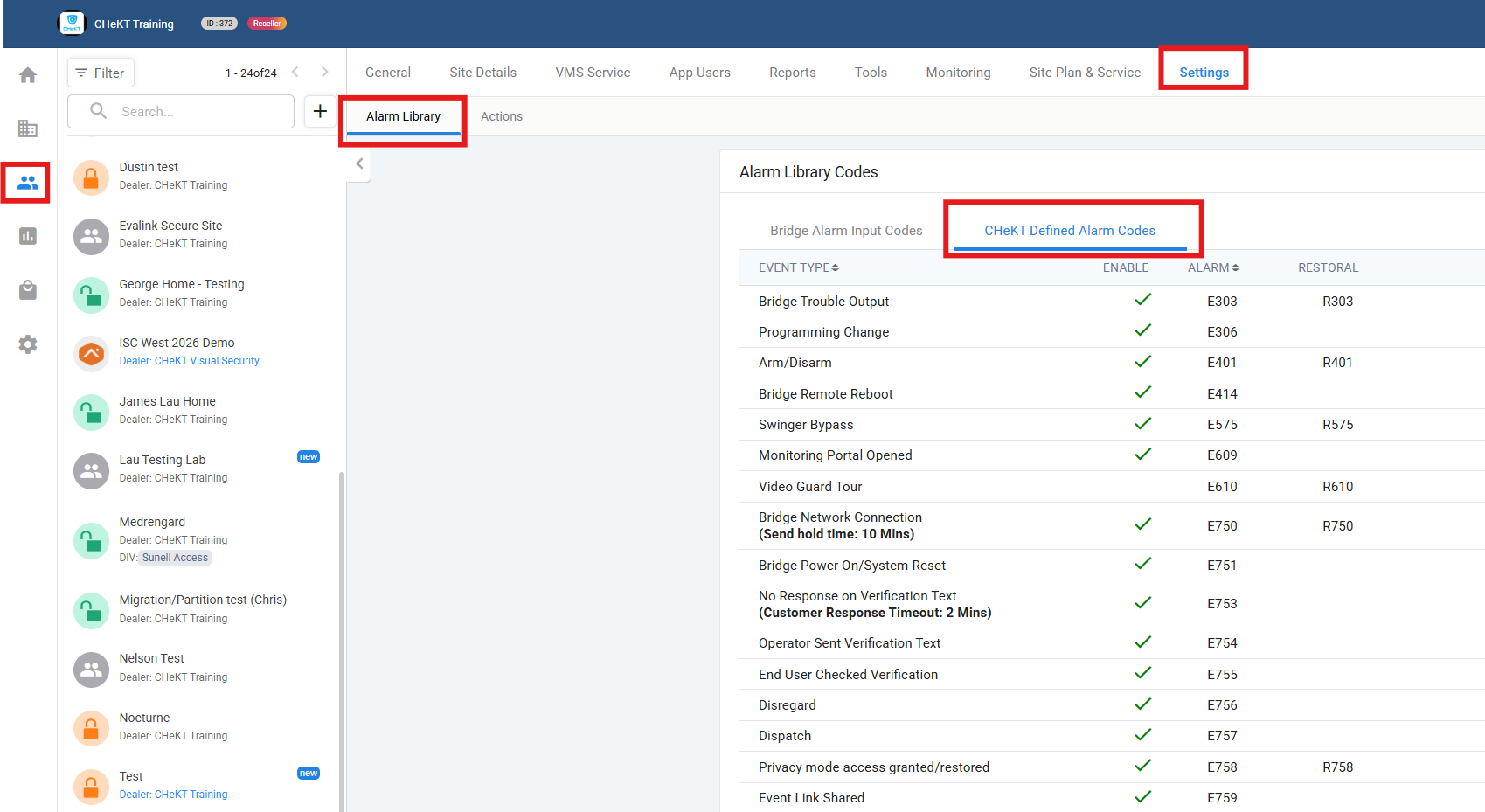Toggle enable checkmark for Bridge Trouble Output
This screenshot has width=1485, height=812.
click(1142, 300)
